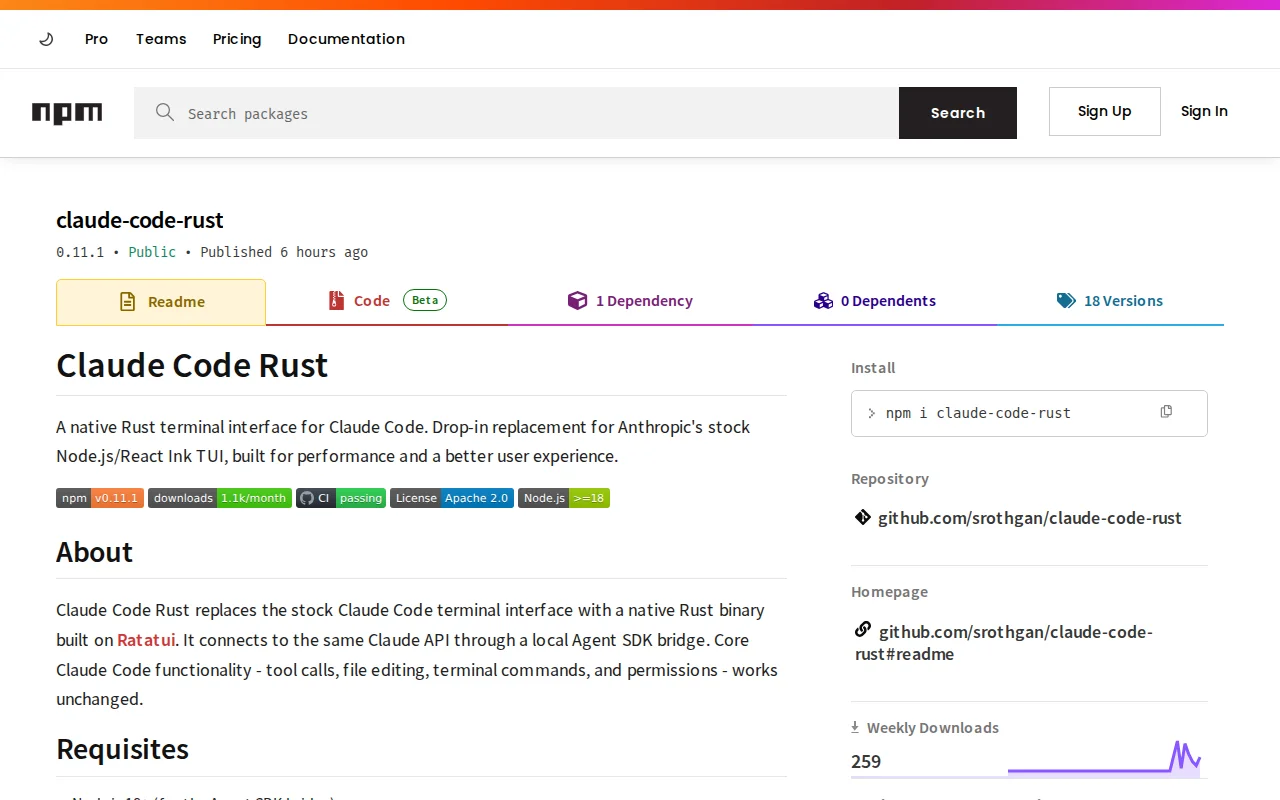1280x800 pixels.
Task: Click the Repository label
Action: (x=890, y=479)
